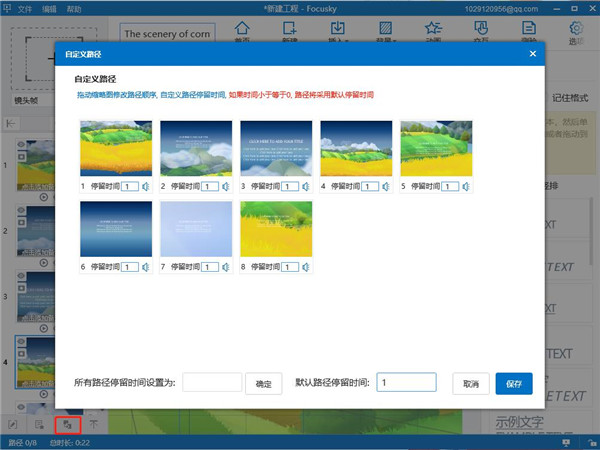Viewport: 600px width, 450px height.
Task: Click the Preview document toolbar icon
Action: pyautogui.click(x=529, y=30)
